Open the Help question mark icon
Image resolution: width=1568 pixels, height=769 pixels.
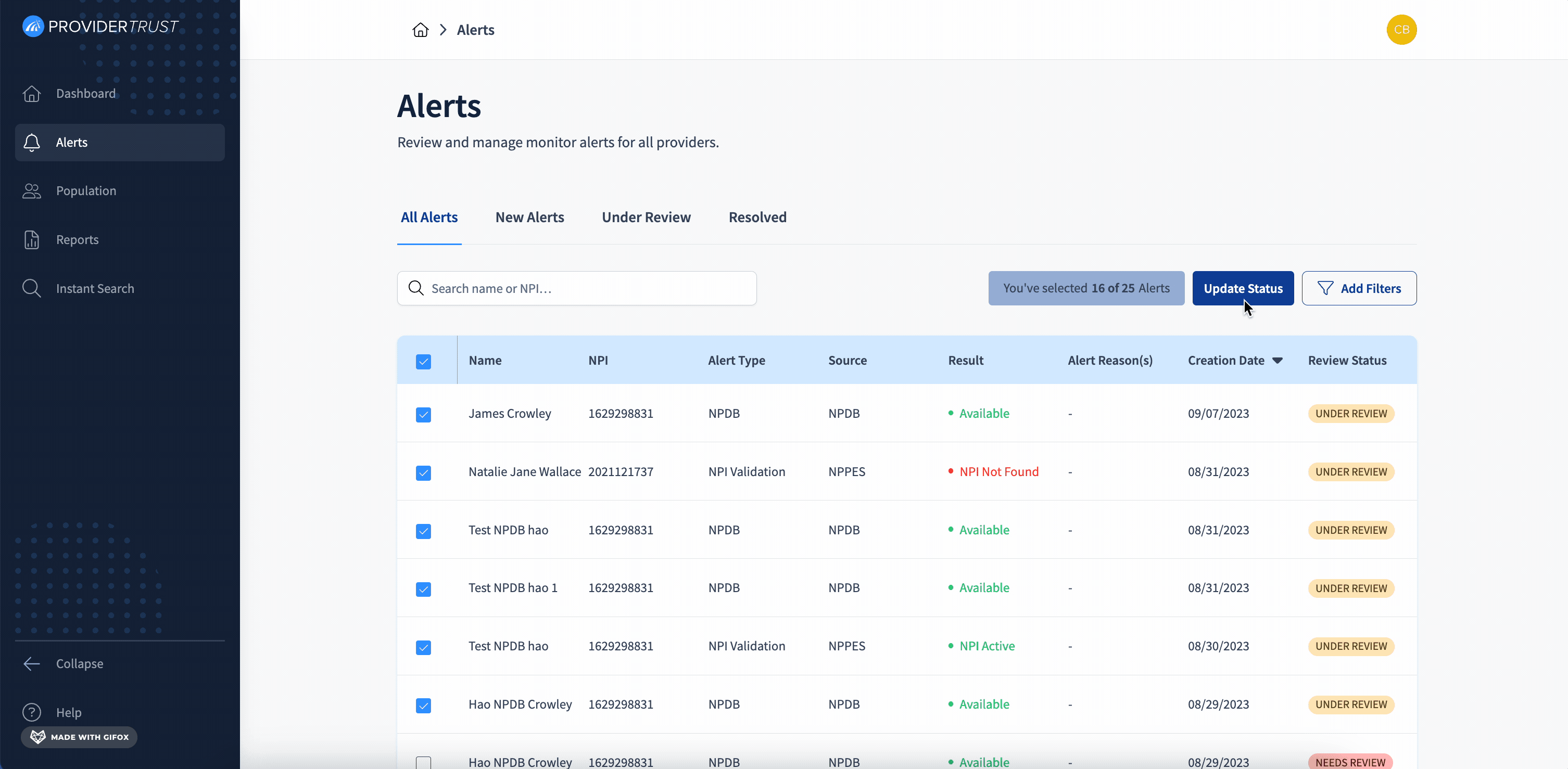pyautogui.click(x=32, y=712)
